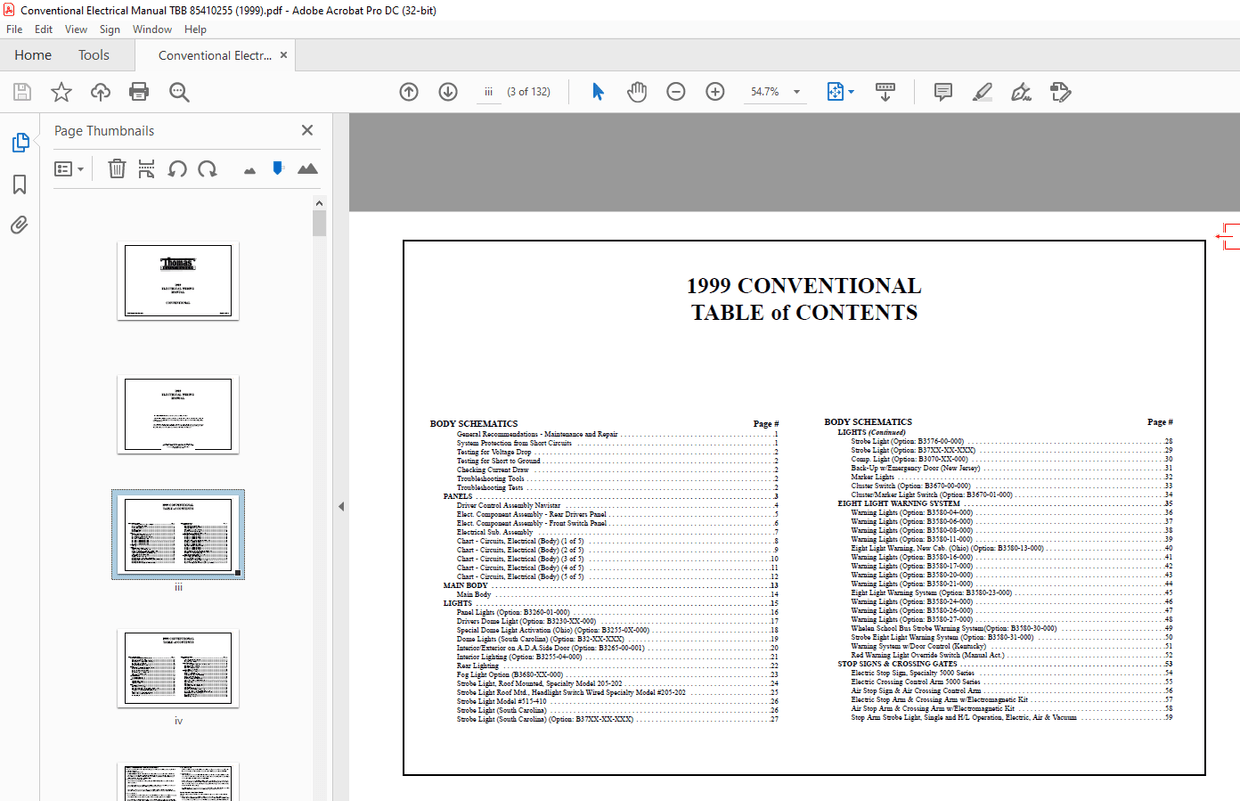Search the document with Find
Screen dimensions: 1240x801
click(178, 91)
